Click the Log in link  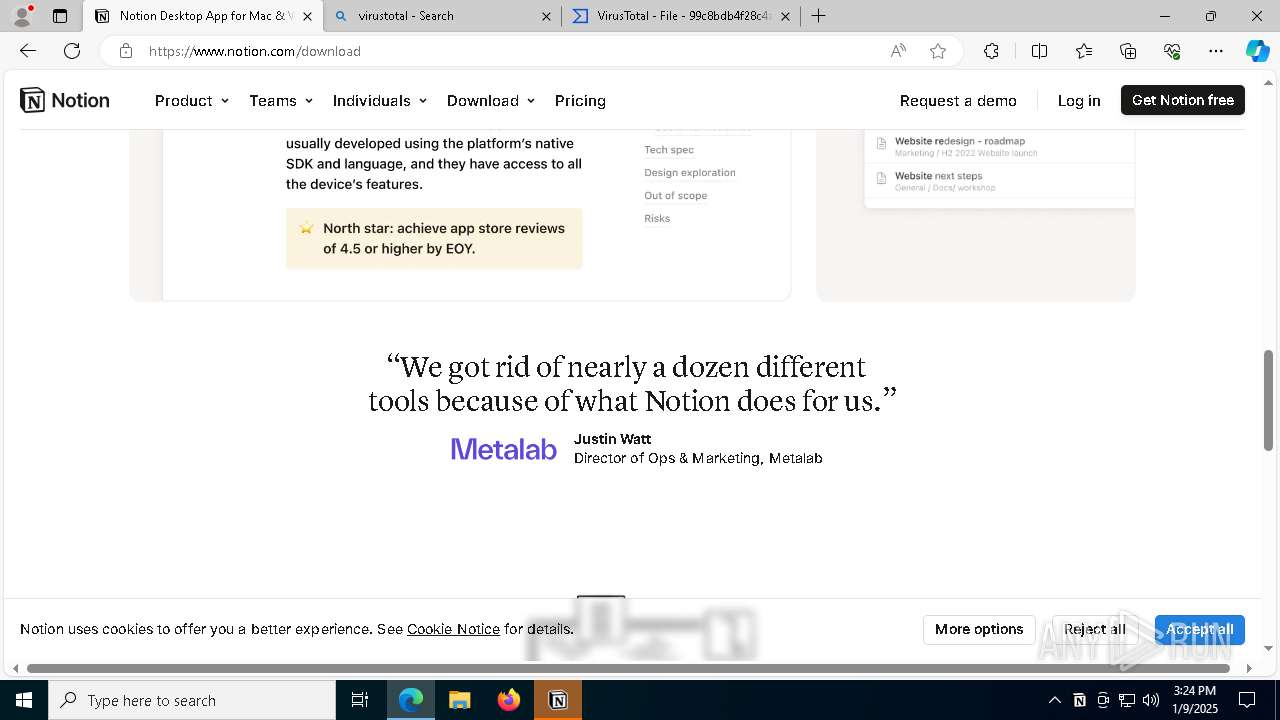tap(1079, 100)
